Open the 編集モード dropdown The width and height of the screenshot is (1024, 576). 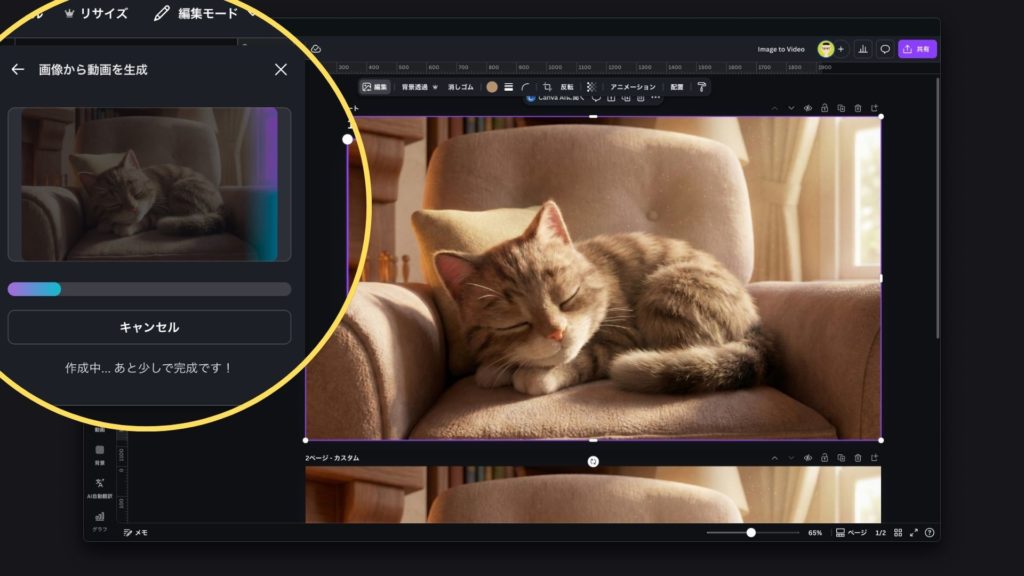tap(205, 14)
